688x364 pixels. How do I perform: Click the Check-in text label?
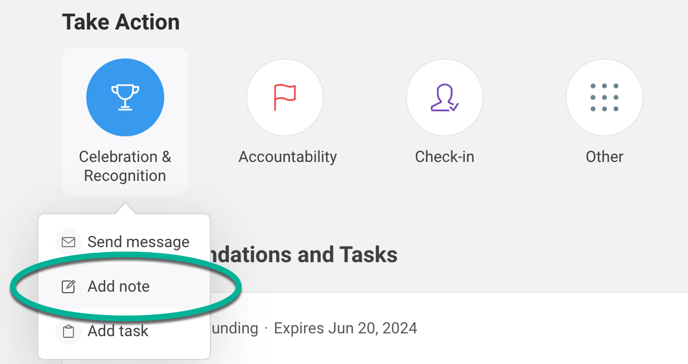444,157
